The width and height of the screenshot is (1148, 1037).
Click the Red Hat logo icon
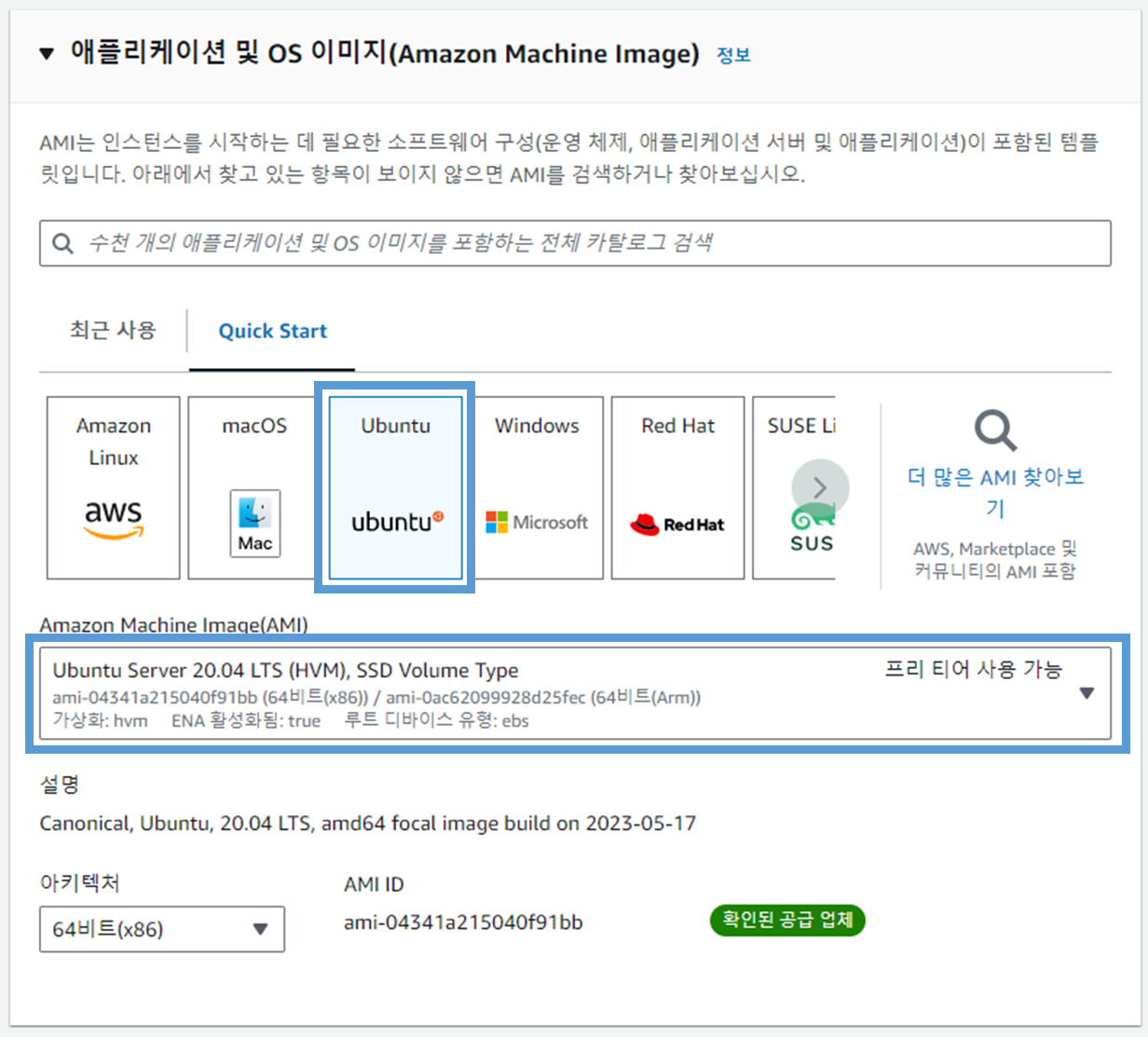click(677, 525)
